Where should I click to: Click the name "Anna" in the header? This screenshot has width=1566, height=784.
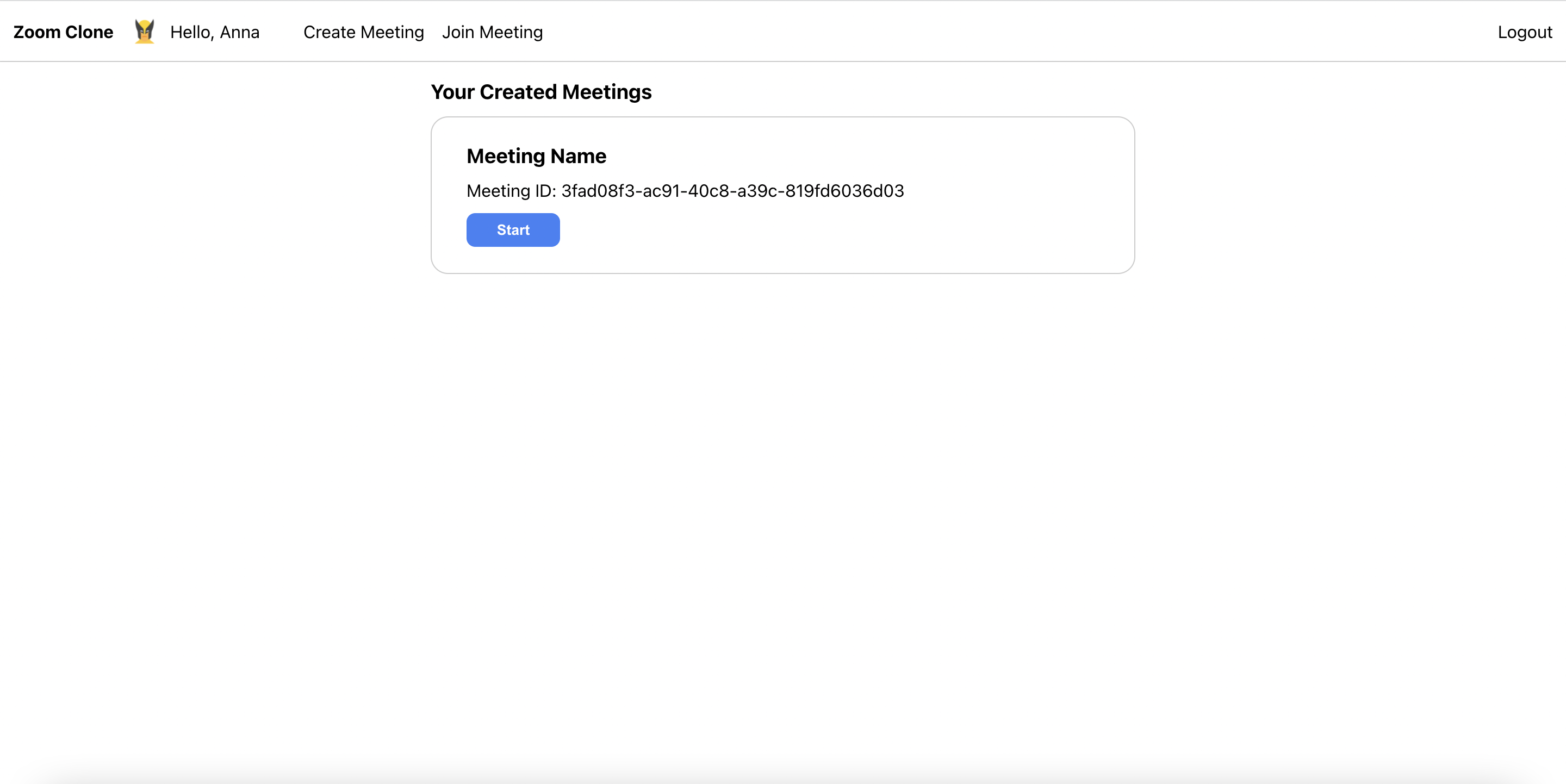coord(239,32)
